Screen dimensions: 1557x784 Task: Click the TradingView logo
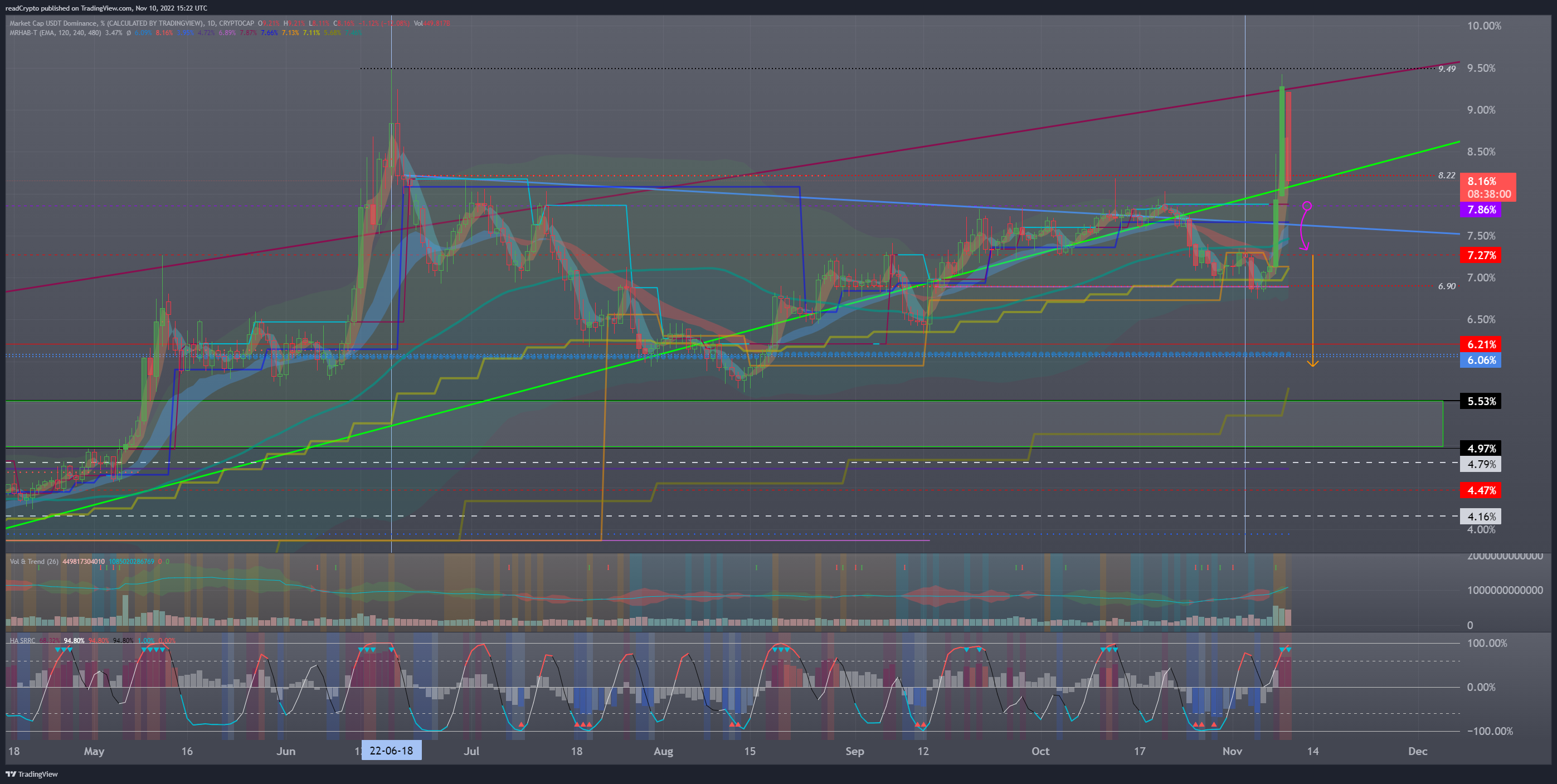(31, 774)
